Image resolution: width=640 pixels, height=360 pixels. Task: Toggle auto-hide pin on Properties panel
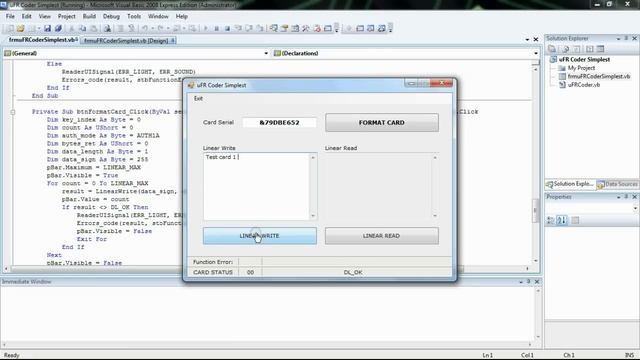pos(626,197)
